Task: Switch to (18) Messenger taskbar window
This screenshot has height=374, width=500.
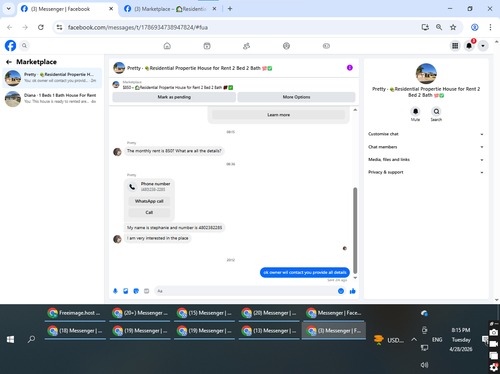Action: [x=75, y=331]
